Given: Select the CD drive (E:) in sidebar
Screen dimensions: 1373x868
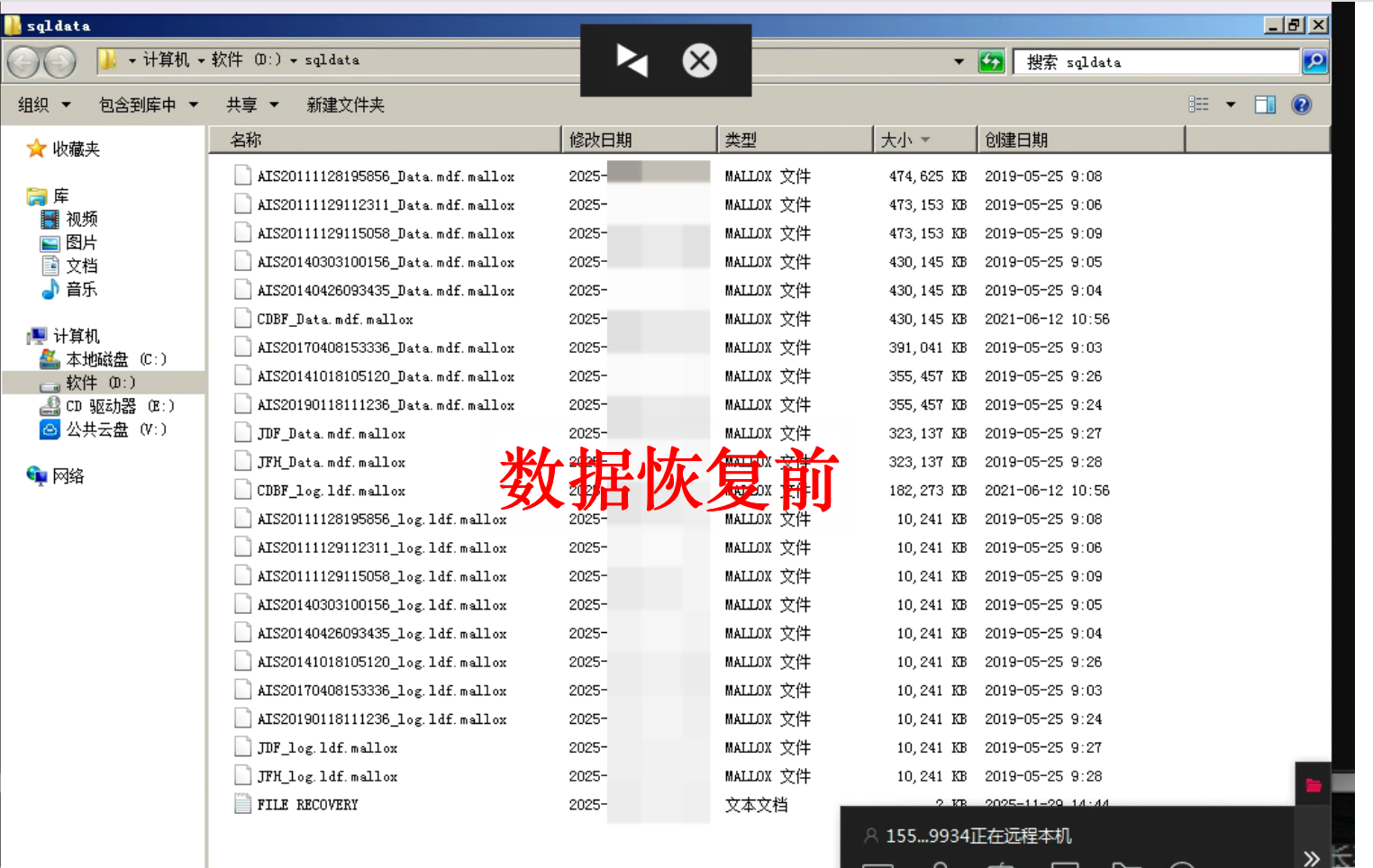Looking at the screenshot, I should pos(107,406).
